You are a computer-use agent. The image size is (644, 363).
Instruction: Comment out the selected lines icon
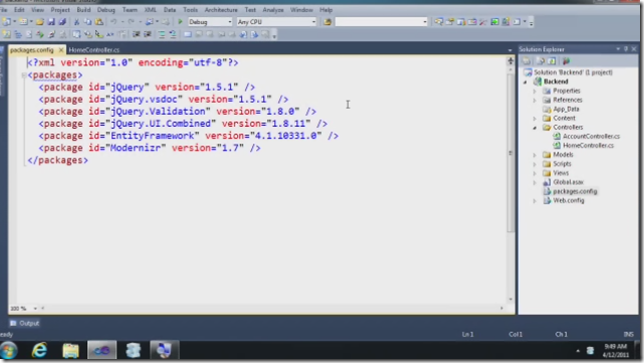click(162, 34)
